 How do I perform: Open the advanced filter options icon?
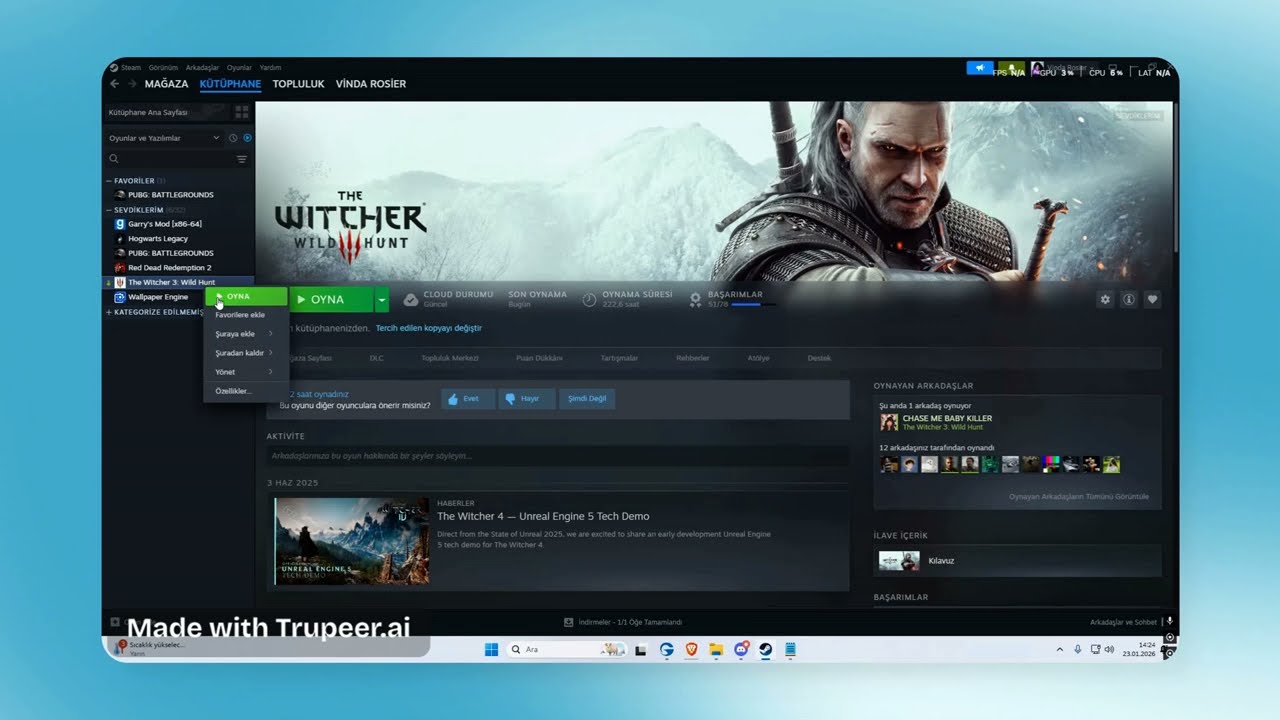point(242,159)
